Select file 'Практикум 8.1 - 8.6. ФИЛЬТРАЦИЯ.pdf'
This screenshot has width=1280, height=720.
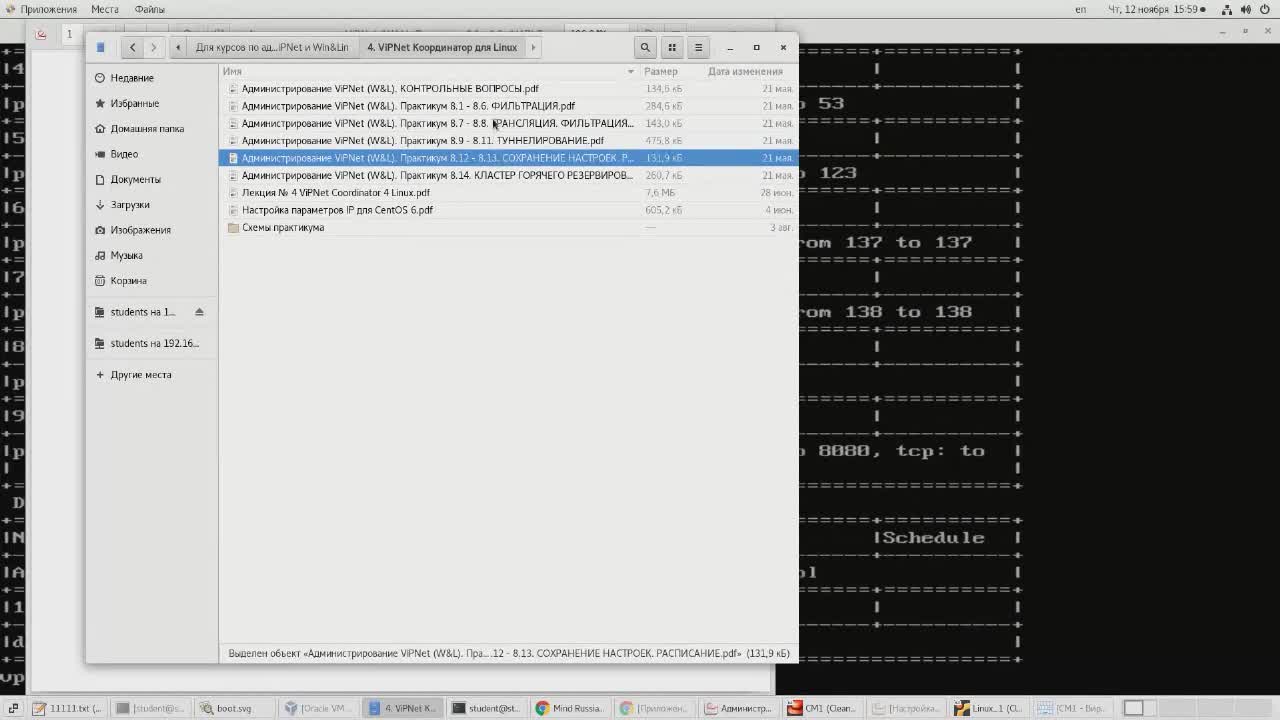(508, 106)
